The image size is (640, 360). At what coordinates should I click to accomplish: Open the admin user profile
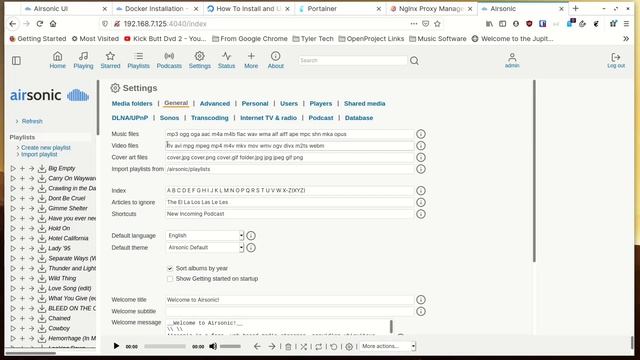click(x=512, y=60)
